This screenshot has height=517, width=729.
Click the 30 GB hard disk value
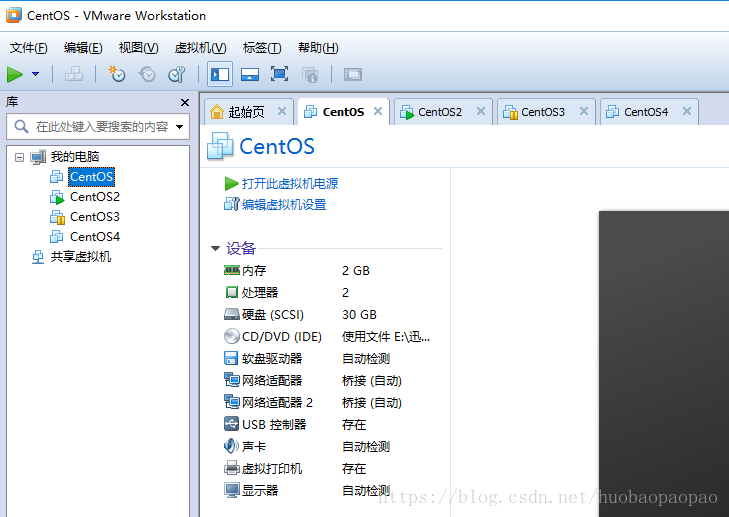[x=359, y=315]
